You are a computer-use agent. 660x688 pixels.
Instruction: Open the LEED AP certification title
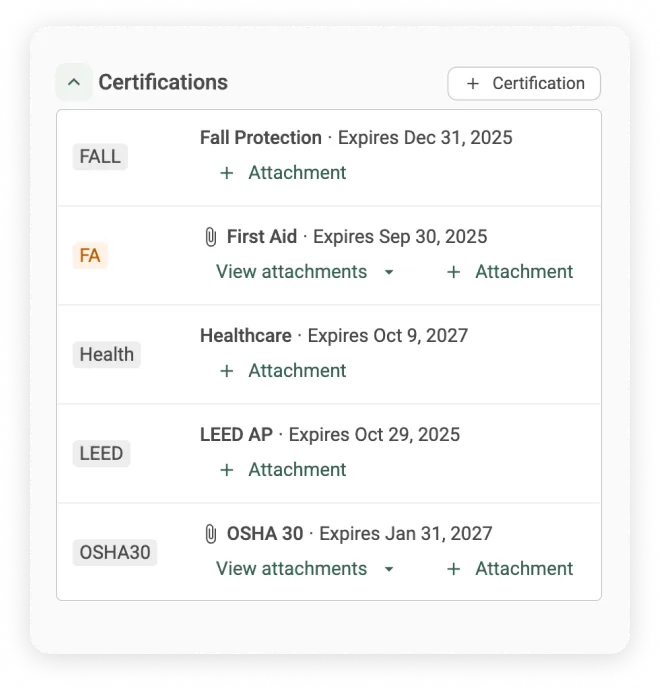pos(236,435)
